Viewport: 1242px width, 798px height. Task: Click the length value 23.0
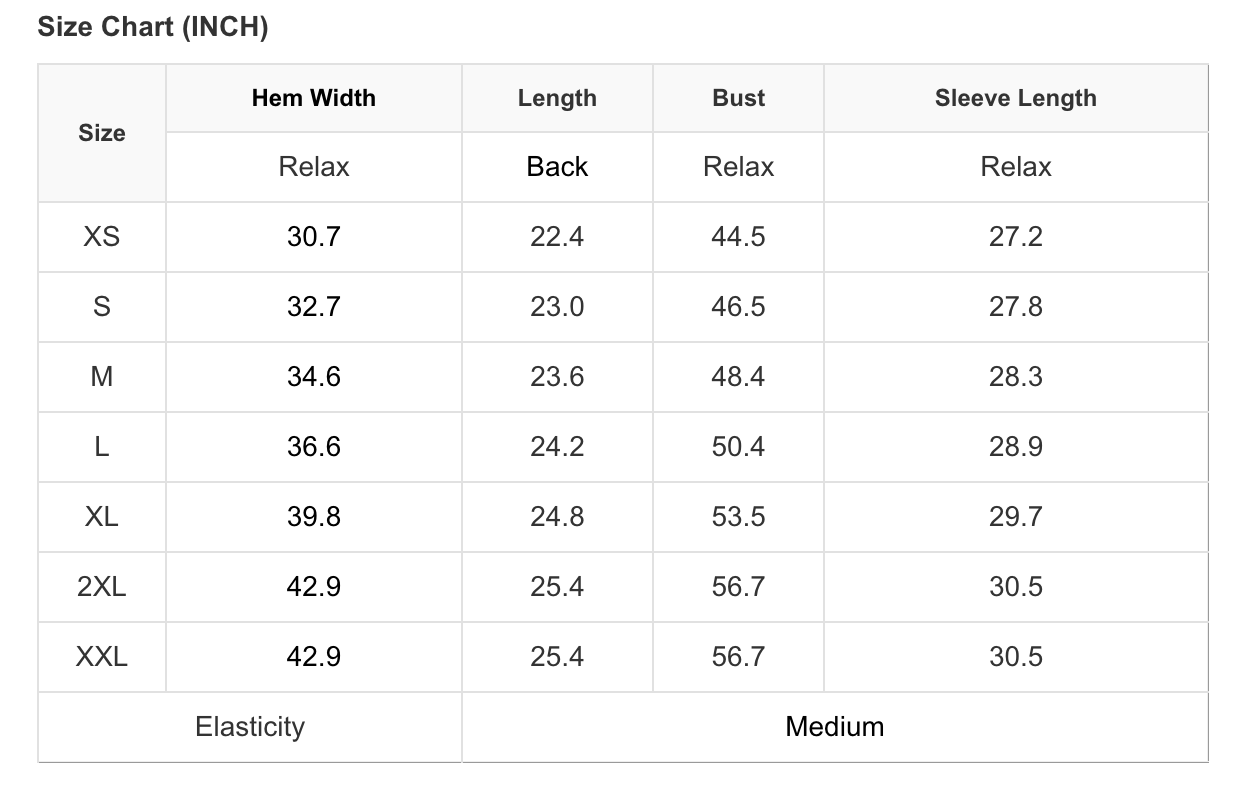[557, 307]
